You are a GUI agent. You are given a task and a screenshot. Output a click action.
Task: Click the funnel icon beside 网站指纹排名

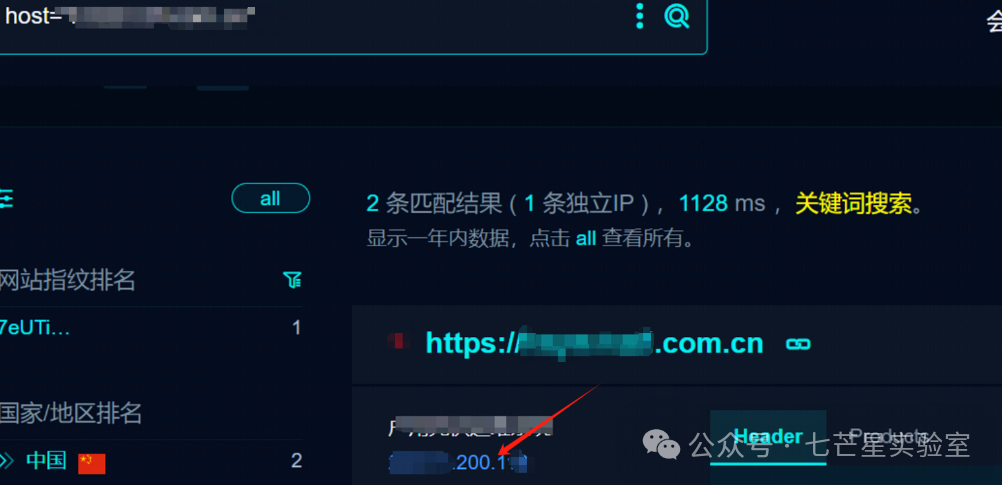pos(292,279)
